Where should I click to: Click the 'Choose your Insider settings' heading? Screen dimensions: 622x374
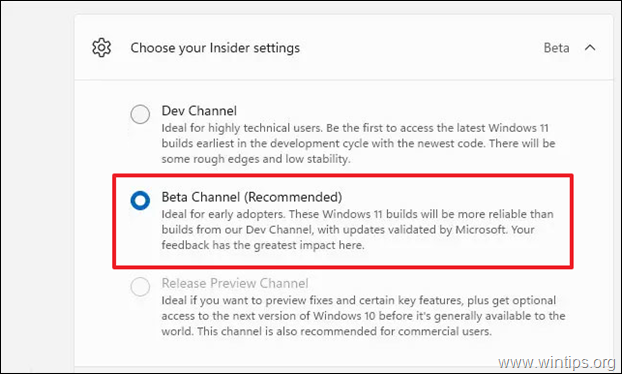click(215, 48)
